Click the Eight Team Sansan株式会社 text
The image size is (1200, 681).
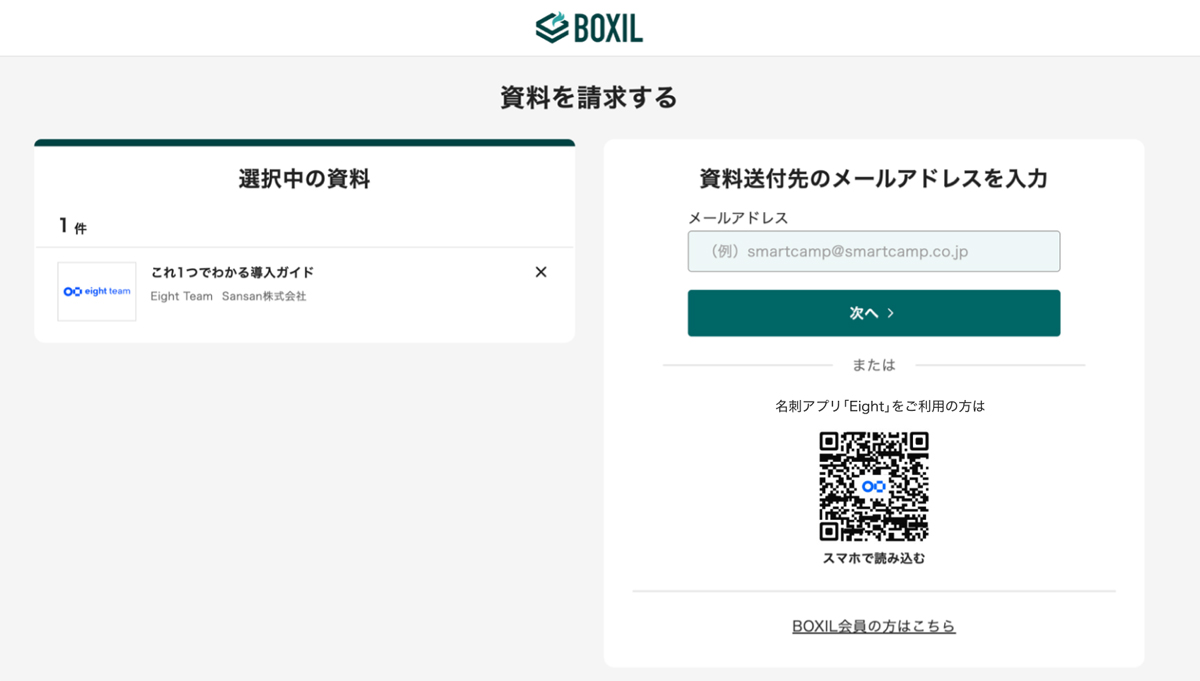coord(228,296)
